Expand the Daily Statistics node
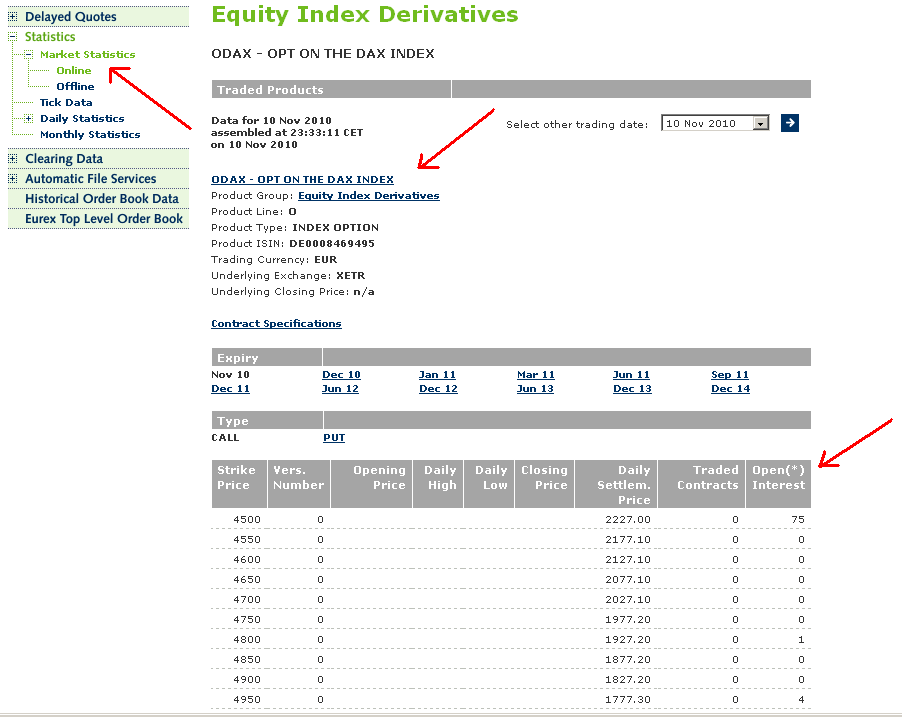902x717 pixels. [28, 119]
